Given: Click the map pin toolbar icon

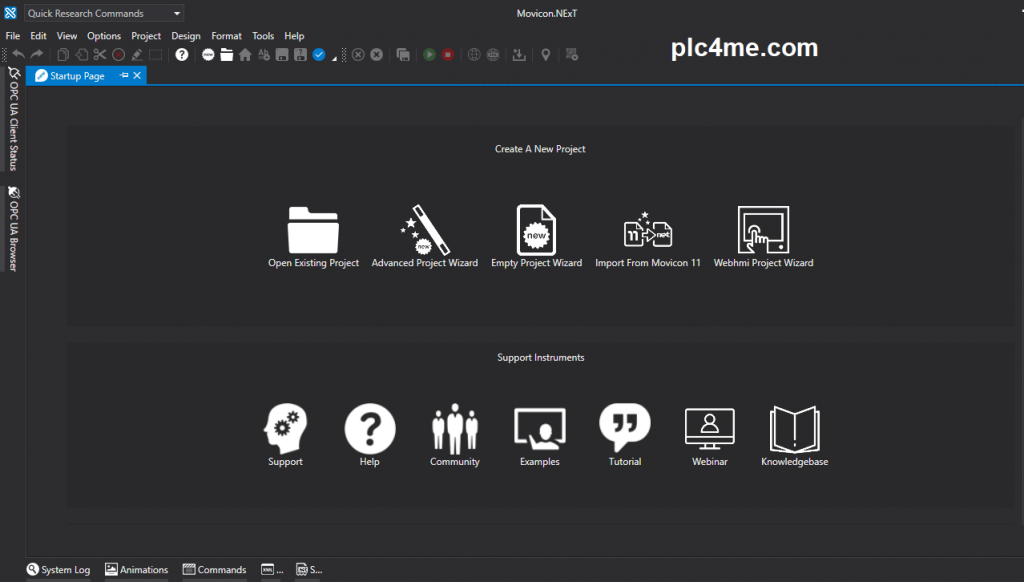Looking at the screenshot, I should (x=545, y=55).
